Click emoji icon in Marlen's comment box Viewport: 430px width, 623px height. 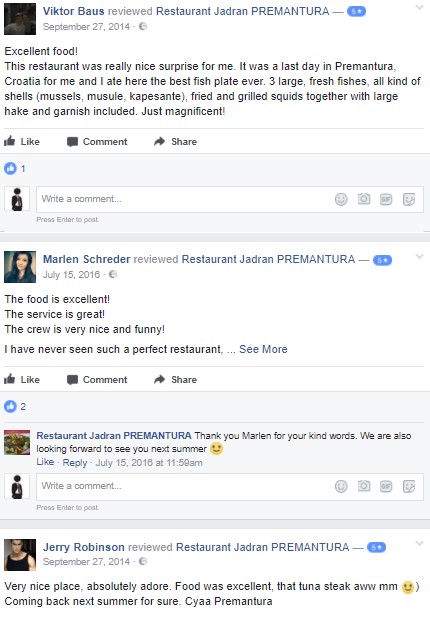click(x=341, y=486)
